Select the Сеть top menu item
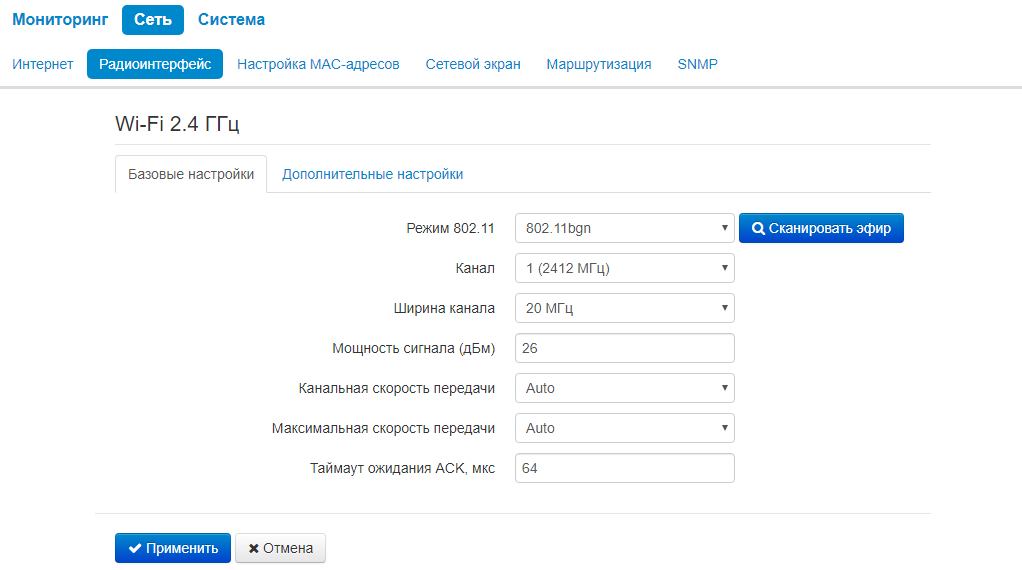 click(x=153, y=20)
